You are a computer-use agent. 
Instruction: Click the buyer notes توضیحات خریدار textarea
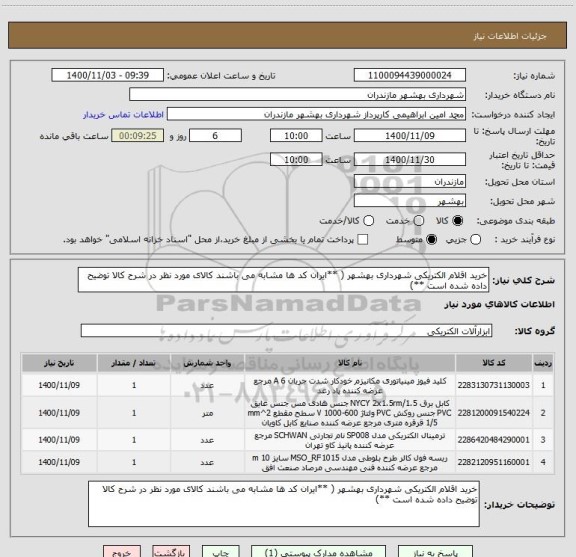[x=284, y=504]
